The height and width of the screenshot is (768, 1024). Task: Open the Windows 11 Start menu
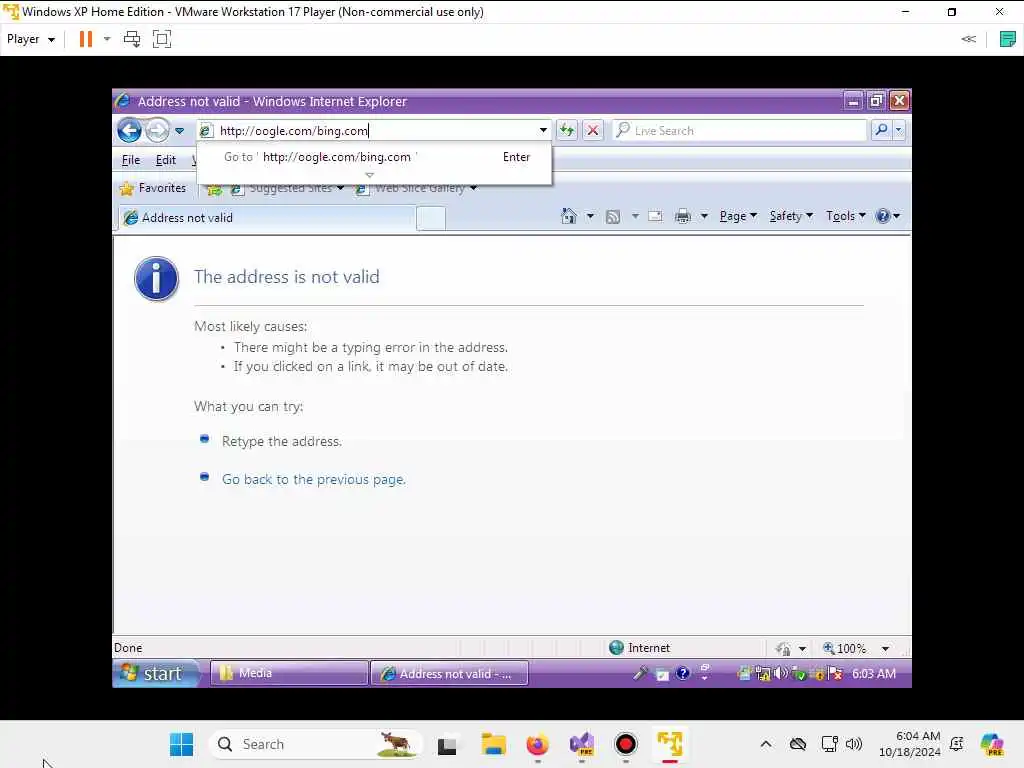coord(181,744)
